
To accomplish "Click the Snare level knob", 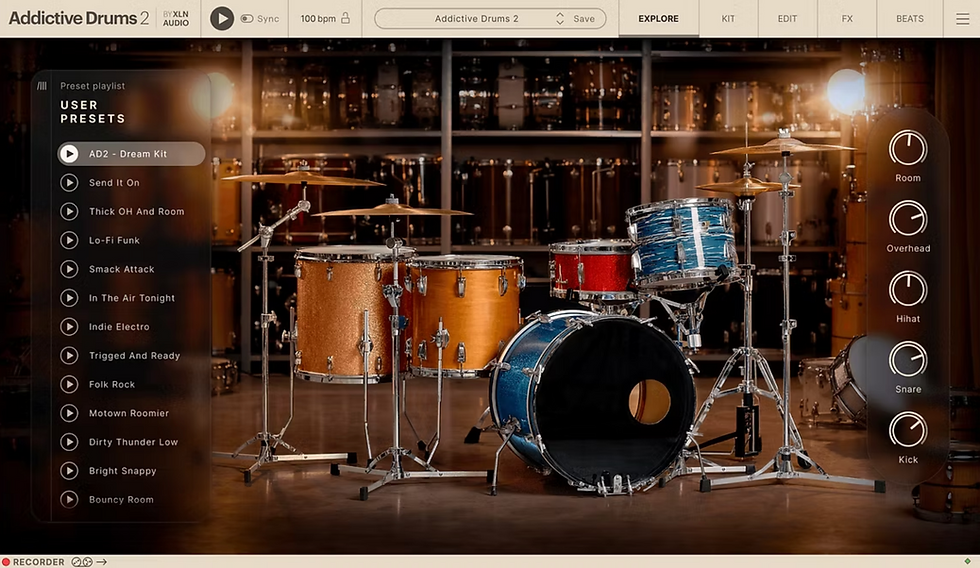I will (x=908, y=359).
